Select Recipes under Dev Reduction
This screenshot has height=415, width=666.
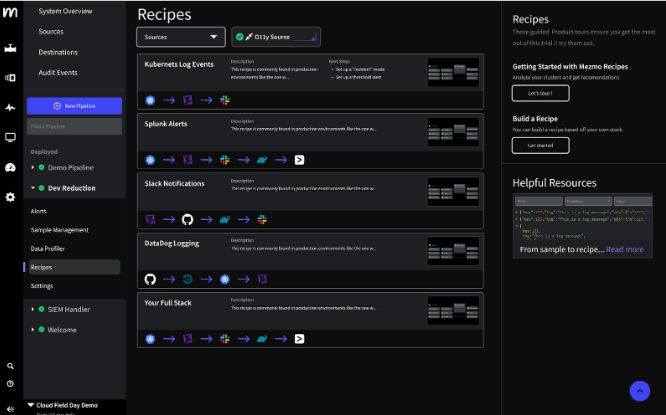tap(74, 267)
